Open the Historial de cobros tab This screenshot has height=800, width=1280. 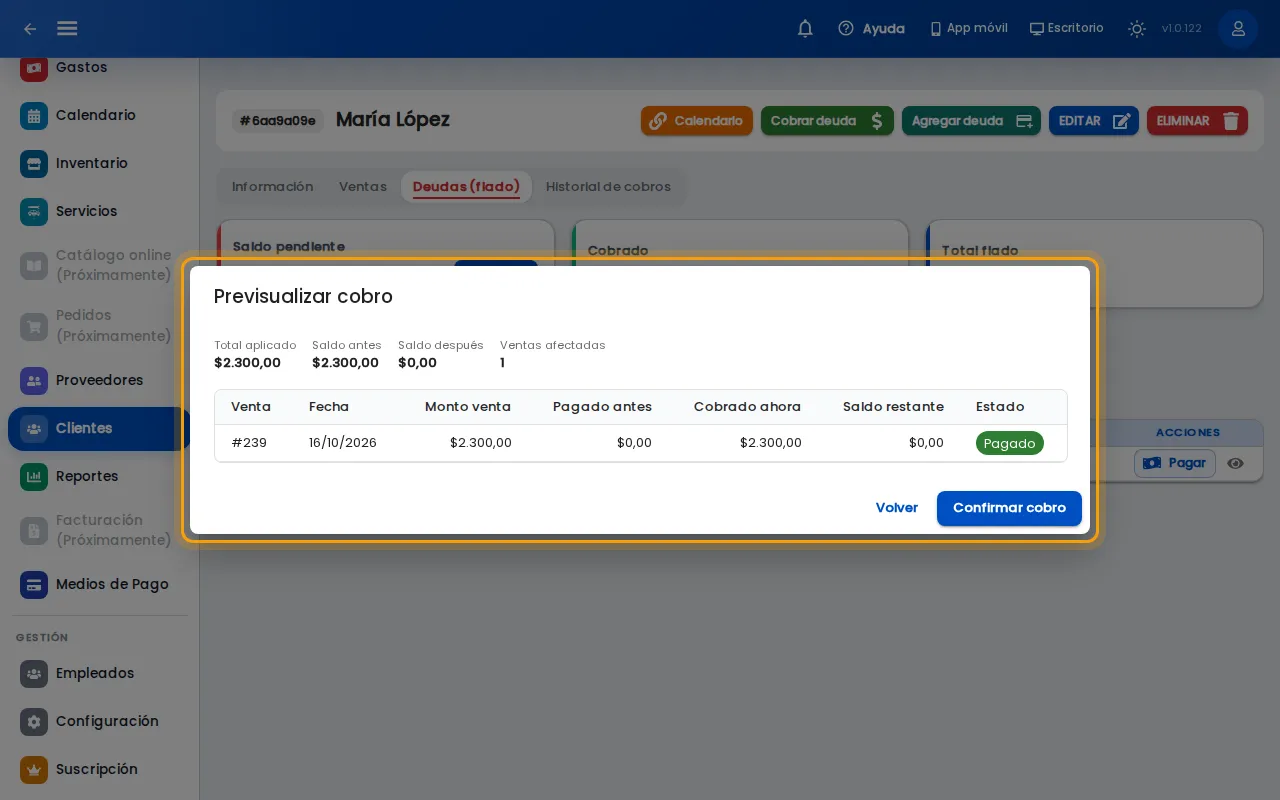[x=608, y=187]
